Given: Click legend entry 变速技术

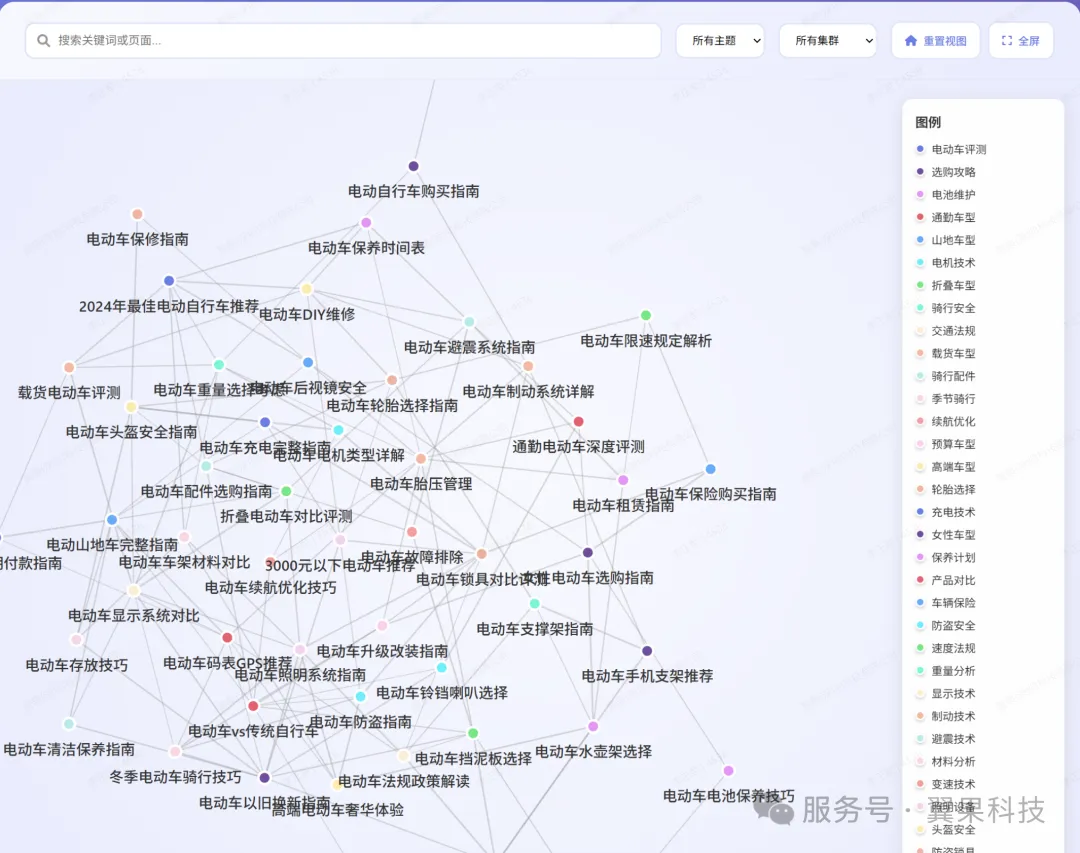Looking at the screenshot, I should pos(946,784).
